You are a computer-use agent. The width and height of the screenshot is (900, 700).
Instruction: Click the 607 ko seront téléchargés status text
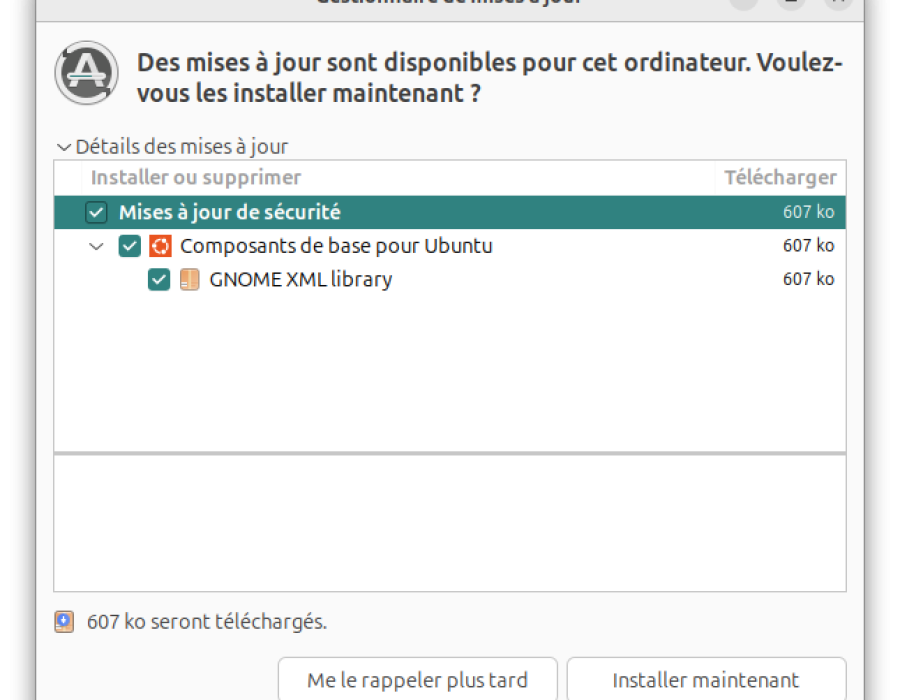(207, 622)
